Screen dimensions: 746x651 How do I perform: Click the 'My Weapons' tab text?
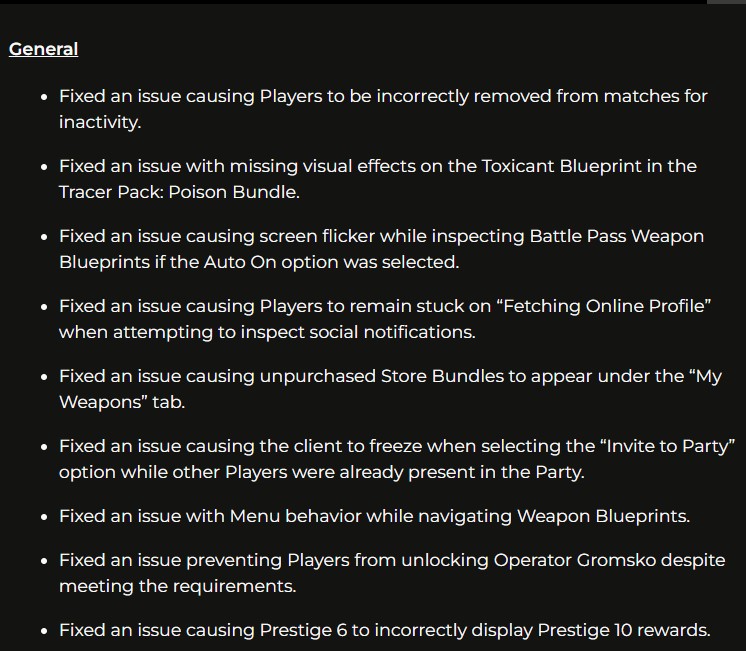coord(122,401)
